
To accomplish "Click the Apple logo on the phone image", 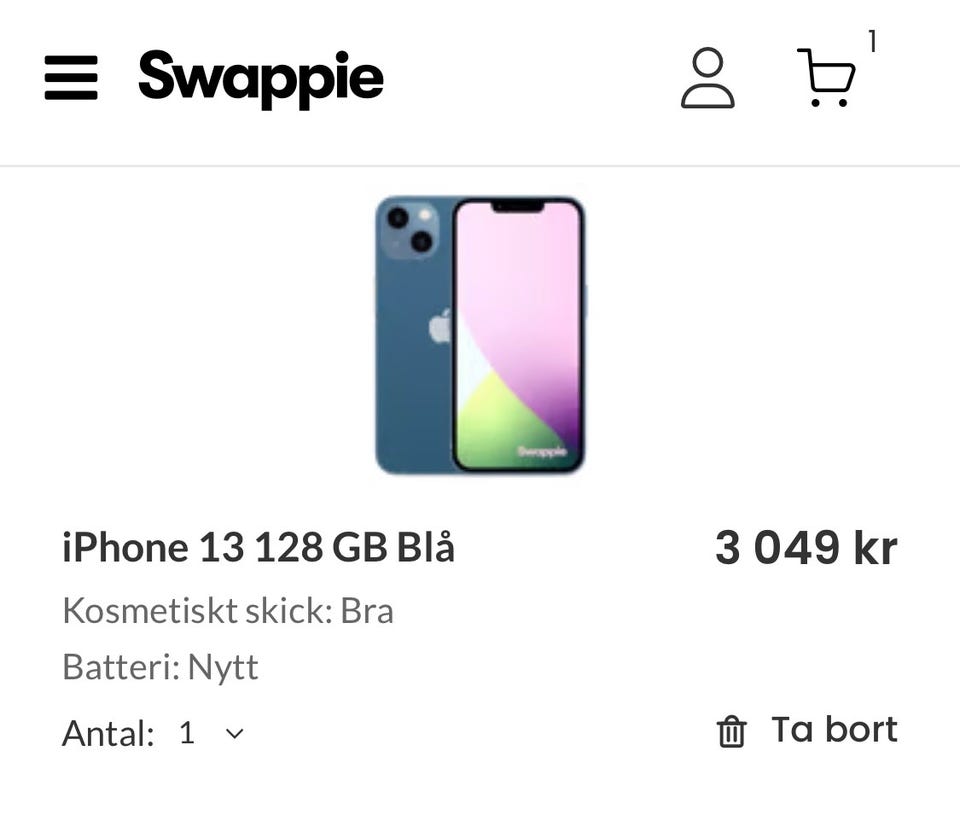I will coord(440,326).
